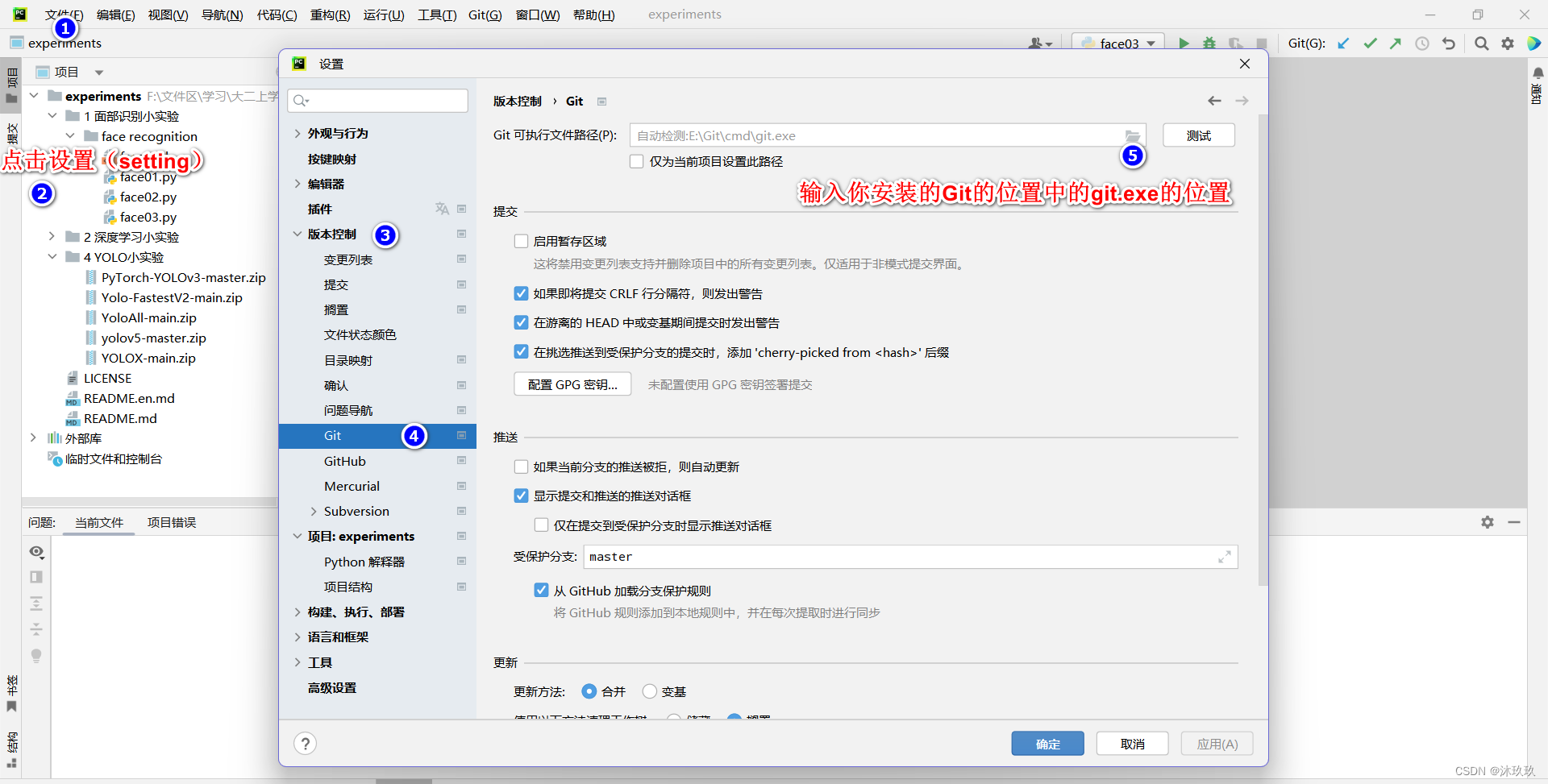Click the user account icon
1548x784 pixels.
point(1040,44)
